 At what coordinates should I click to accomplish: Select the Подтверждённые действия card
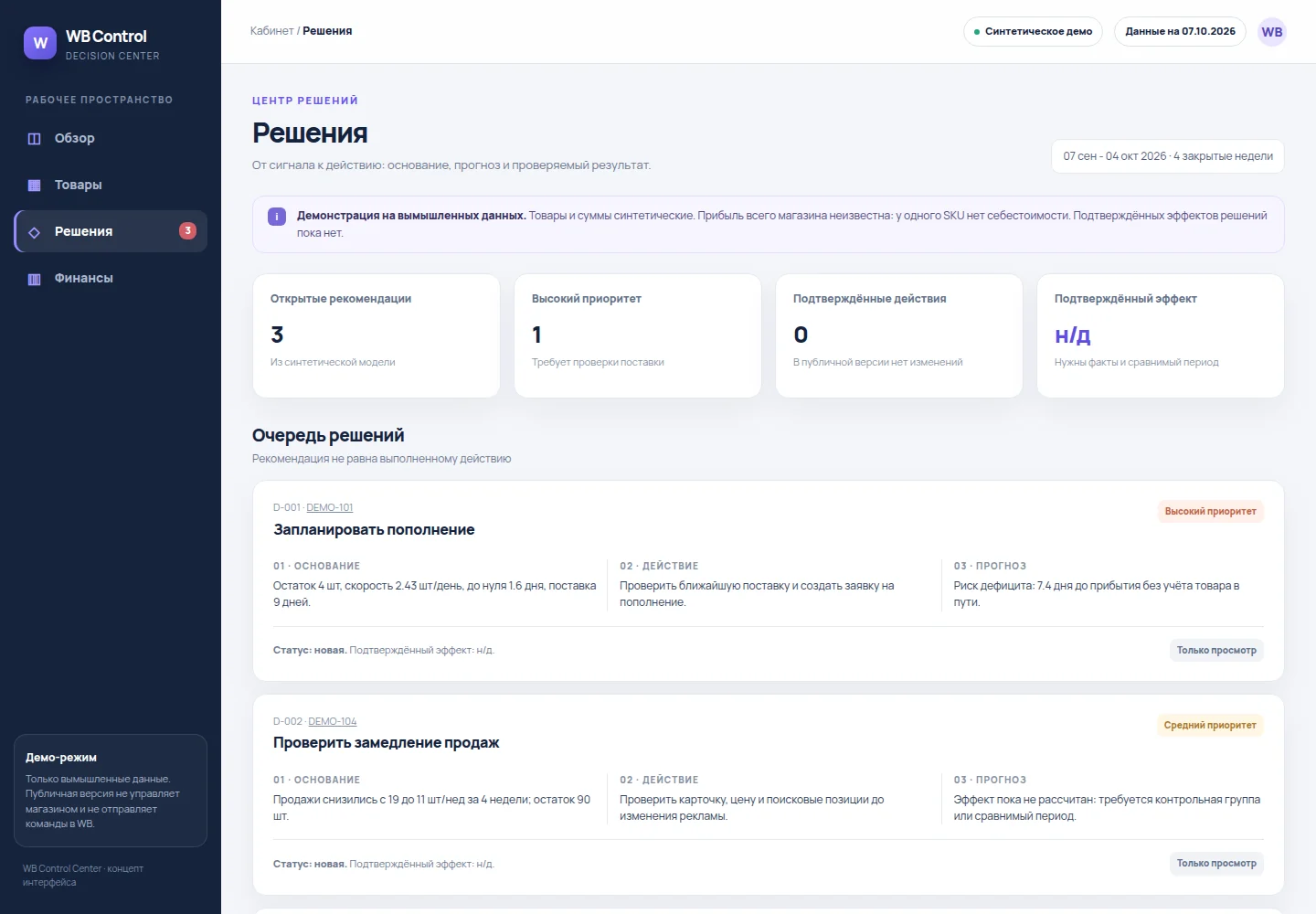(899, 335)
